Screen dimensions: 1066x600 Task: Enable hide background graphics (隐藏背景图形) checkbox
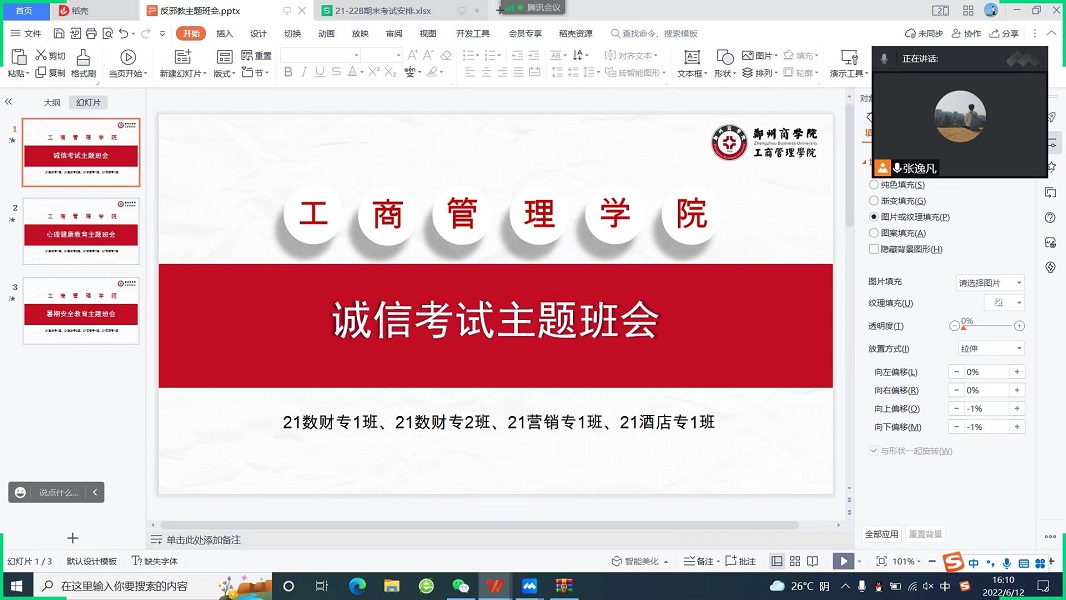point(874,249)
